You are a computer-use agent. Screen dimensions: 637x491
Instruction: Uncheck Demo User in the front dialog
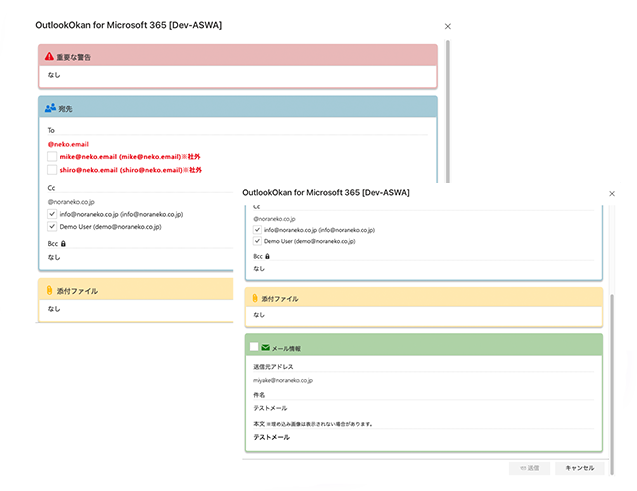click(257, 241)
